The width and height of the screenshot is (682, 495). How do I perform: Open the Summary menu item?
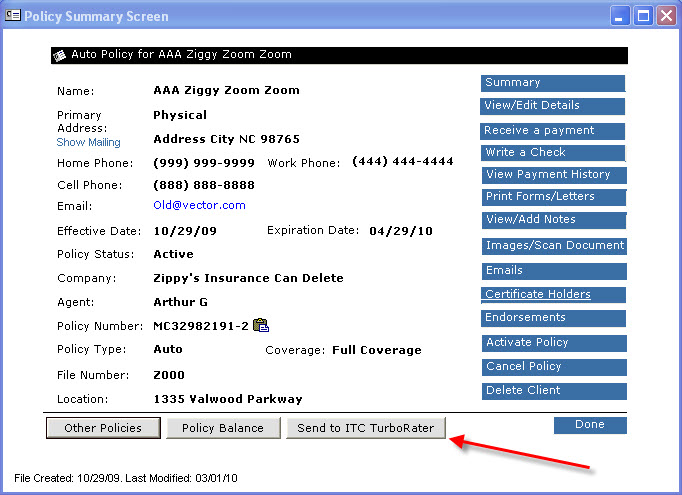(x=552, y=83)
